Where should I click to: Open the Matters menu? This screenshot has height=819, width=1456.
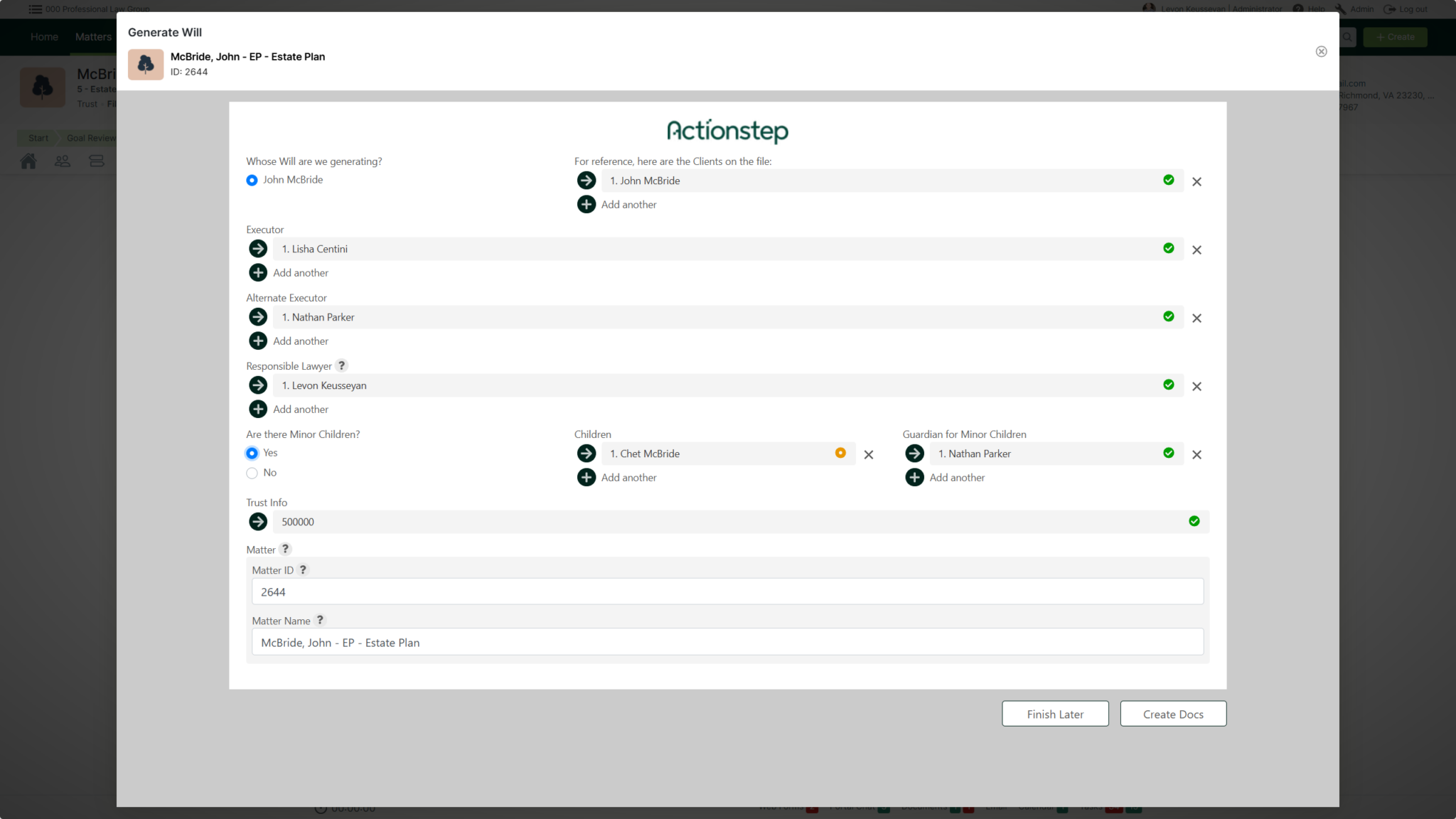(x=93, y=37)
